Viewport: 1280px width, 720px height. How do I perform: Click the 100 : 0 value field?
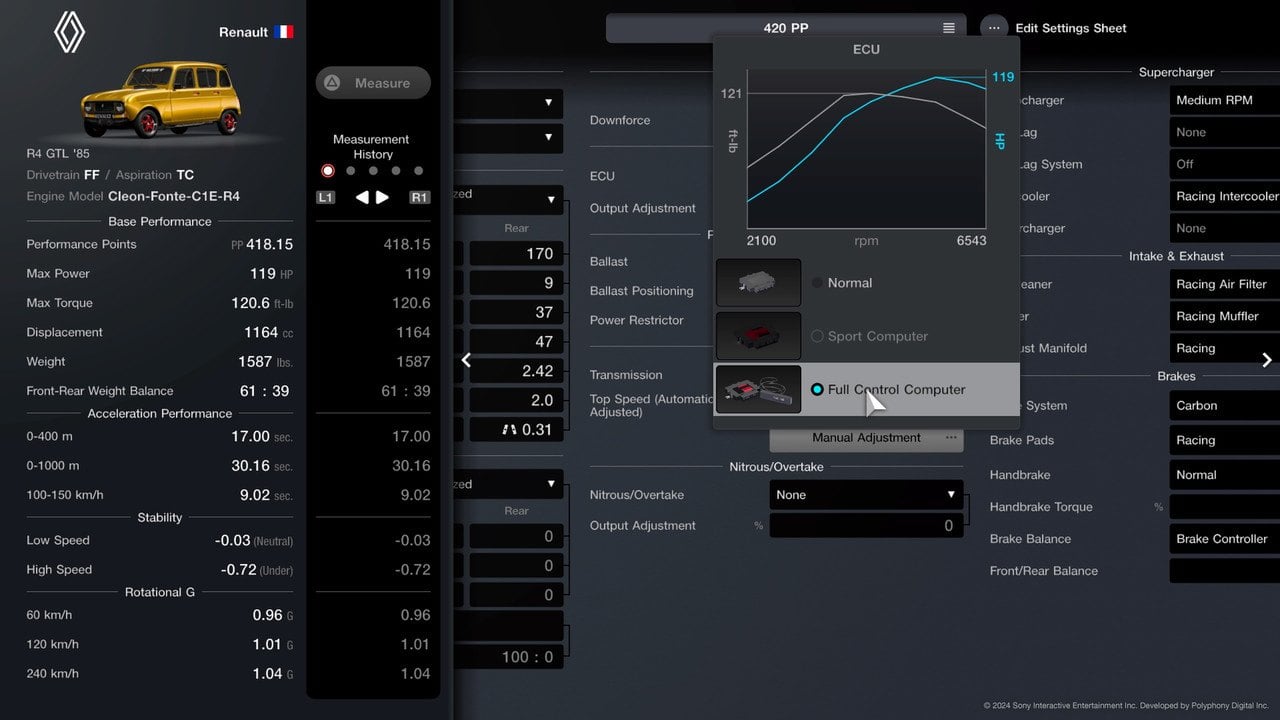click(507, 657)
